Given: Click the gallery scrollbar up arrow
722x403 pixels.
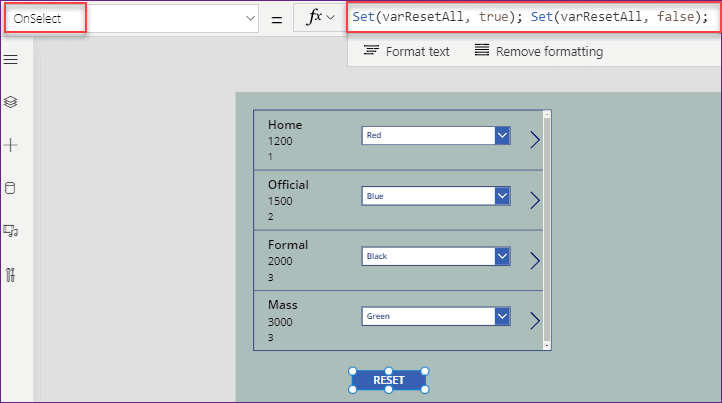Looking at the screenshot, I should [x=547, y=114].
